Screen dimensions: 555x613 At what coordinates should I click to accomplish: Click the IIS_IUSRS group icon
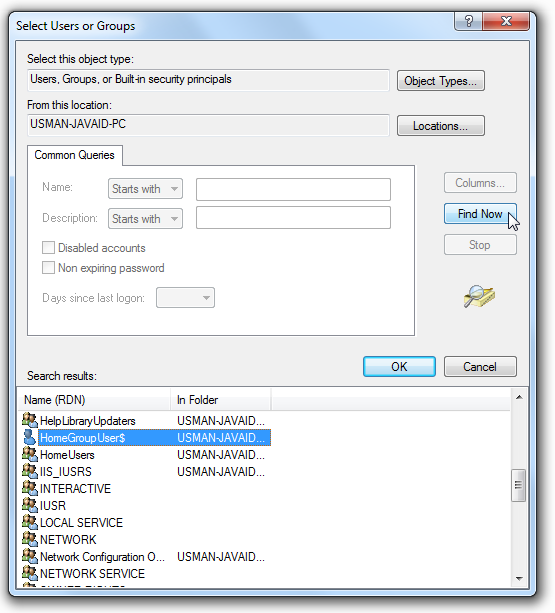coord(29,471)
